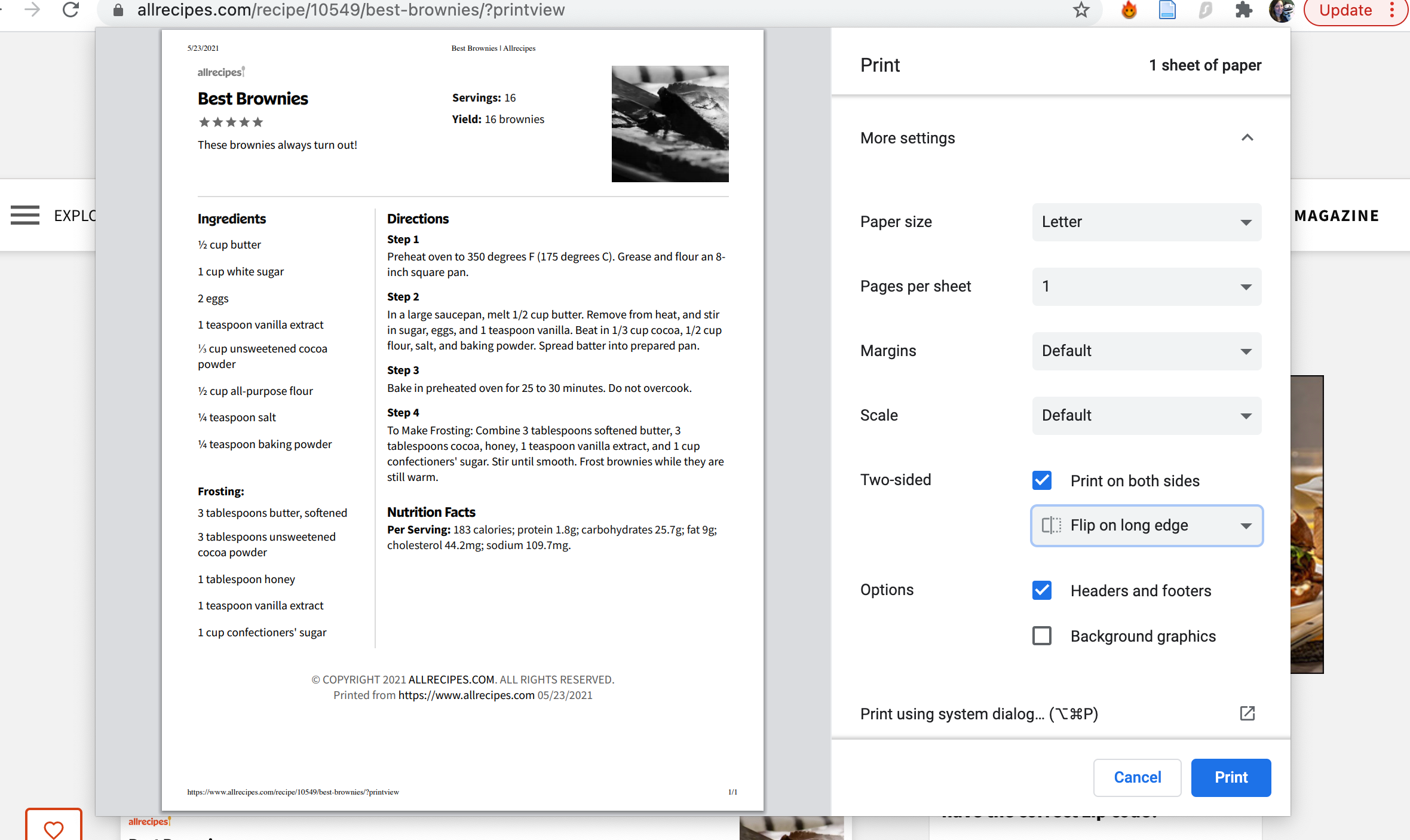Click the Print button

pos(1230,777)
